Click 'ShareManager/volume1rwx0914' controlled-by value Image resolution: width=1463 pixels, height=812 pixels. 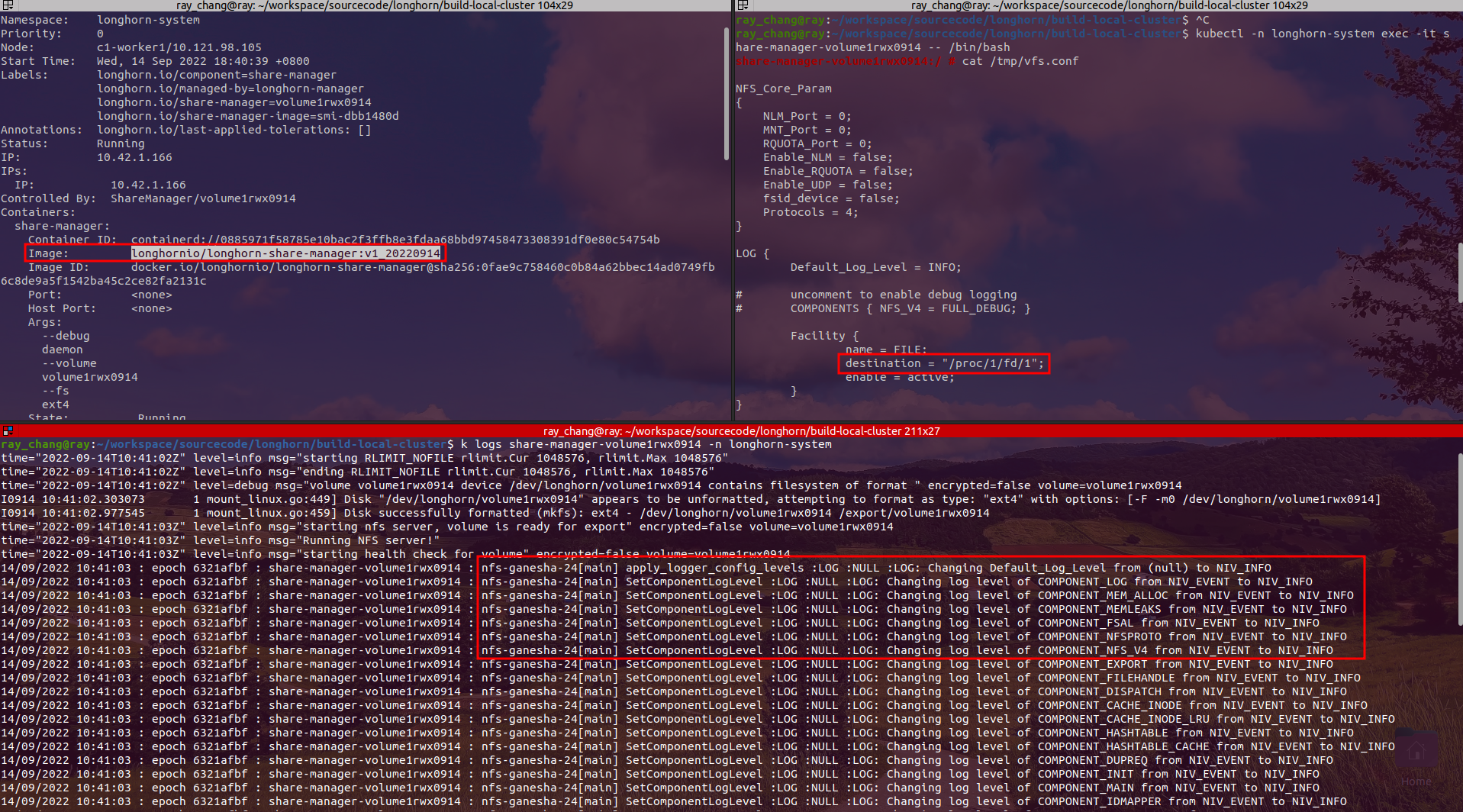coord(203,198)
